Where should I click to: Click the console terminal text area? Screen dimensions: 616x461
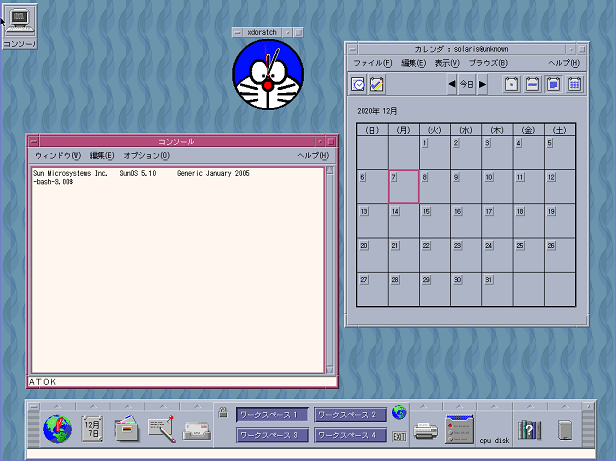pos(178,270)
